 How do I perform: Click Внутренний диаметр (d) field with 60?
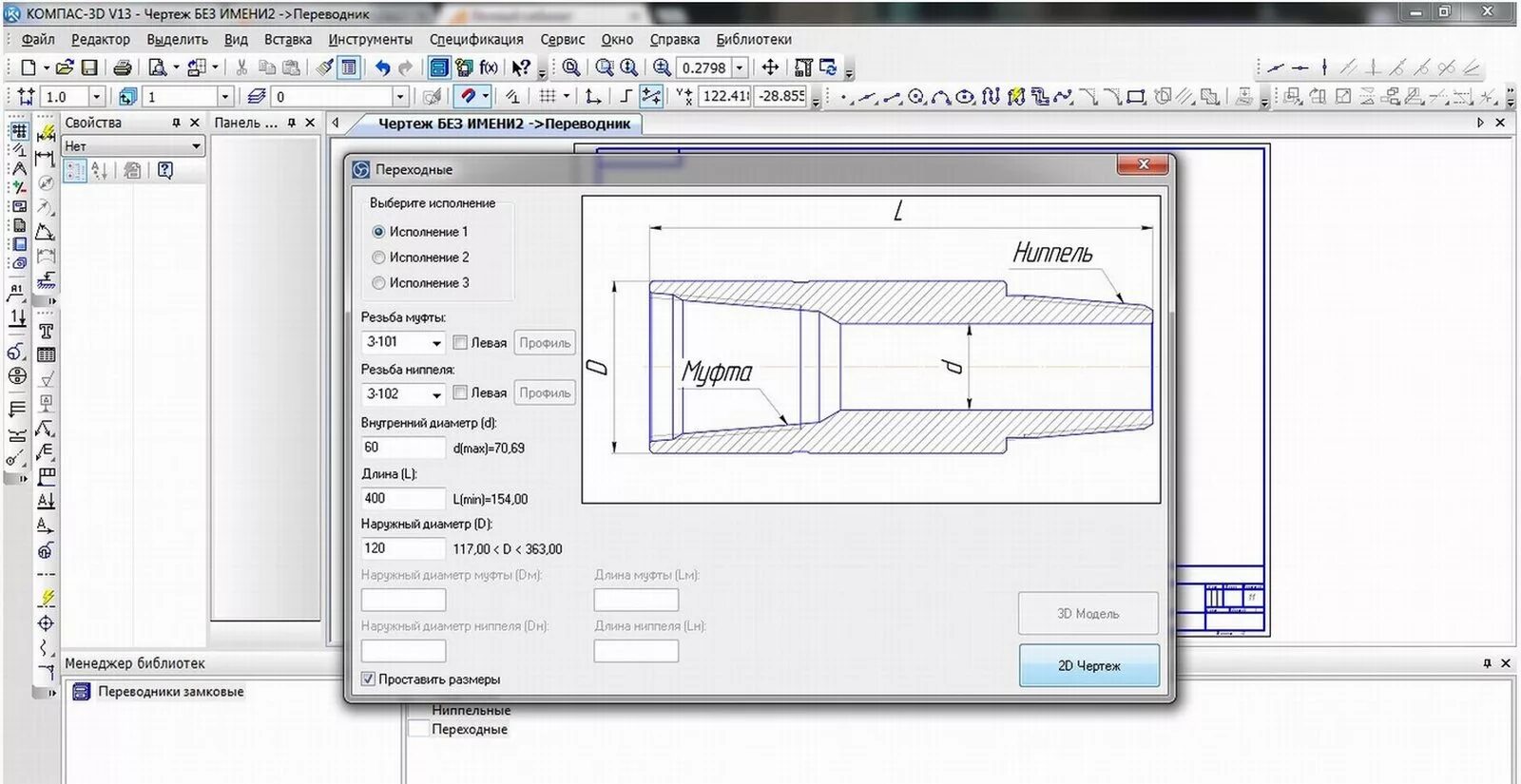coord(403,447)
